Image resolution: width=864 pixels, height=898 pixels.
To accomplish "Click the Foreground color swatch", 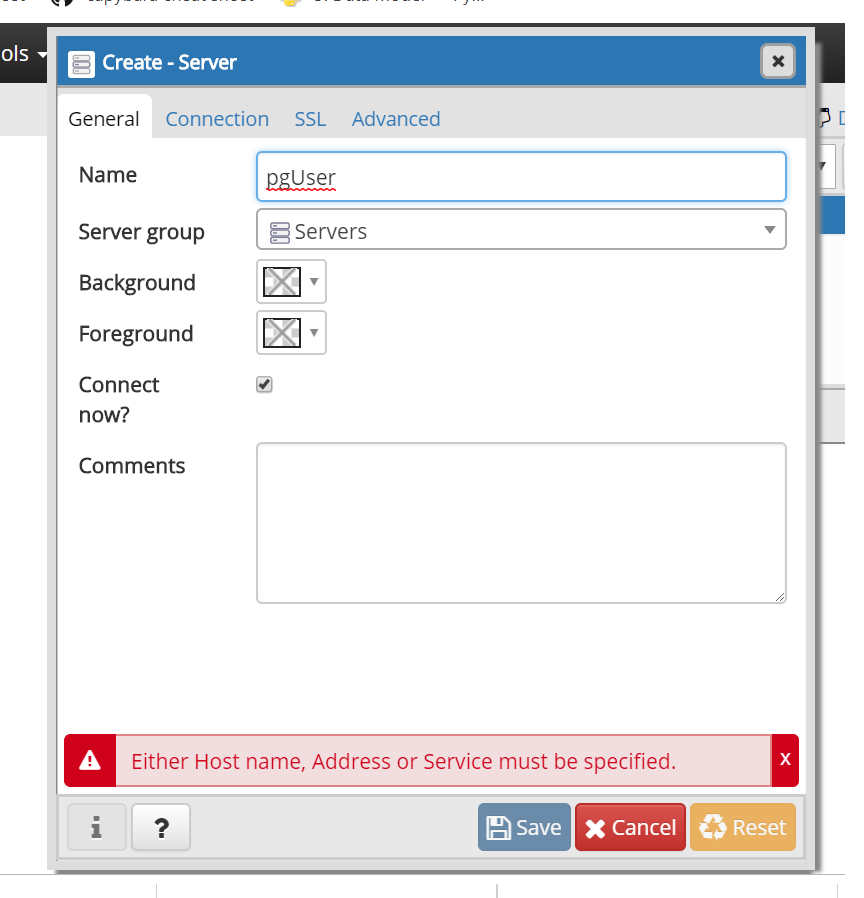I will pos(281,333).
